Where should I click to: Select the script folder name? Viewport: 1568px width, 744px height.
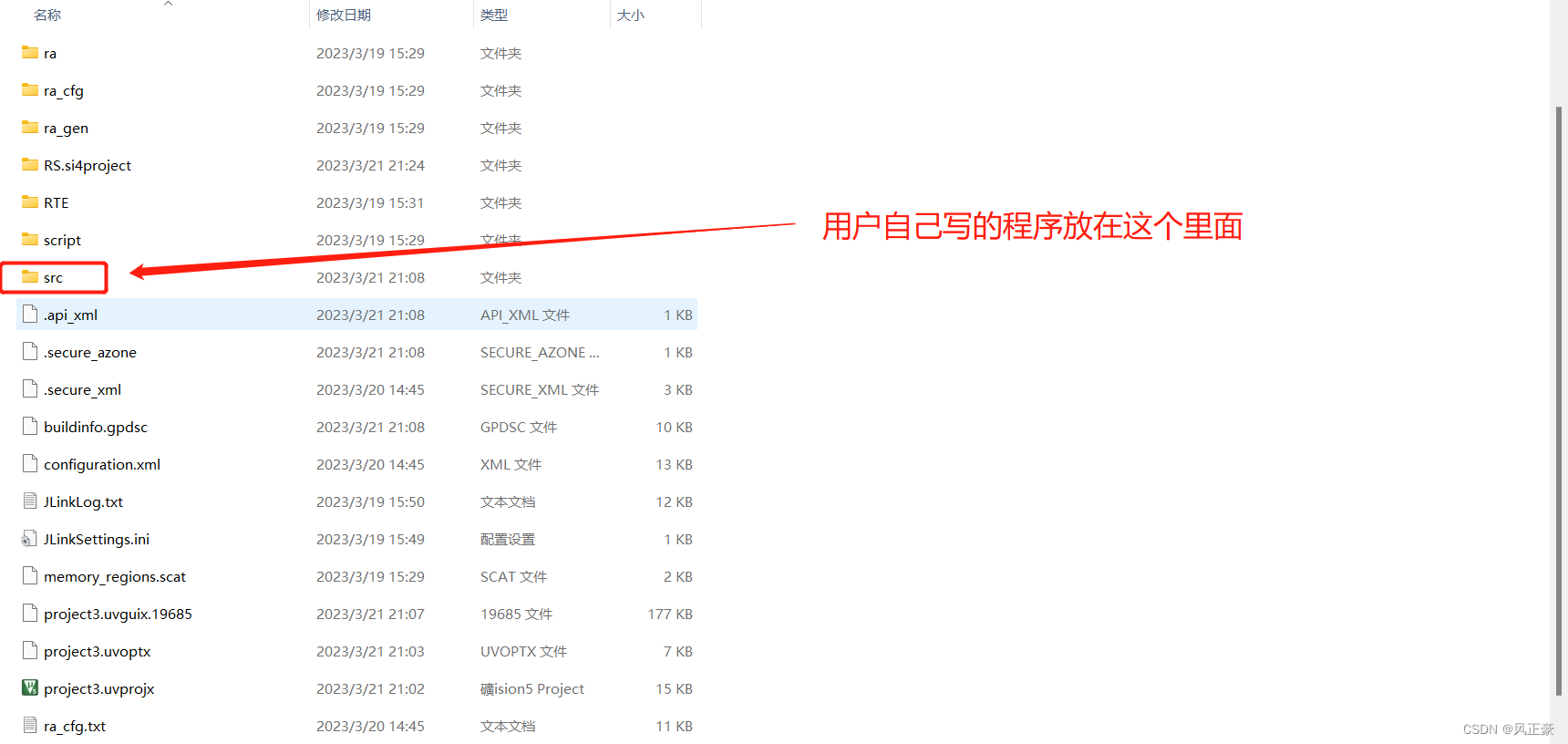pos(63,241)
